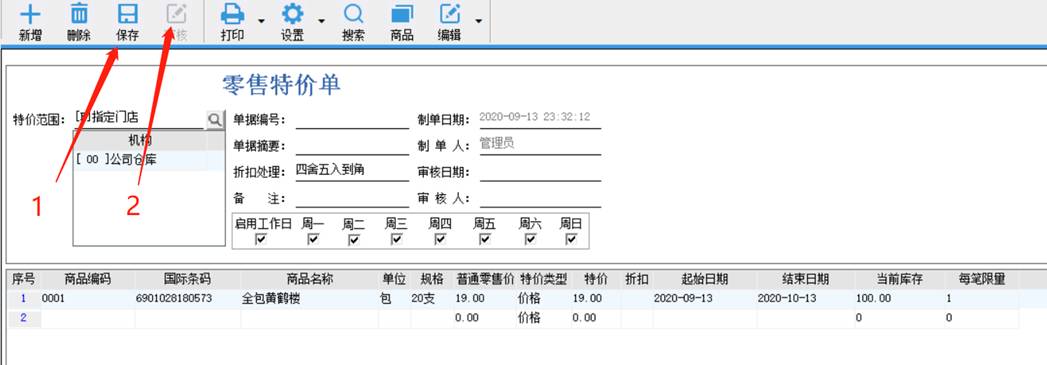Click end date cell 2020-10-13

(805, 299)
